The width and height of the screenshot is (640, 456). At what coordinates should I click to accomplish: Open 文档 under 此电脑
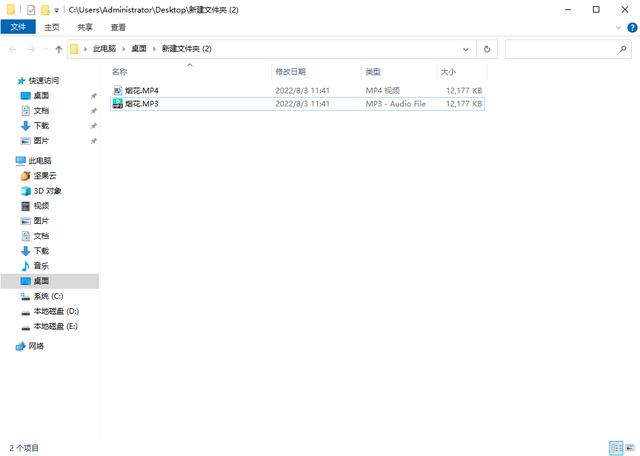(x=41, y=236)
